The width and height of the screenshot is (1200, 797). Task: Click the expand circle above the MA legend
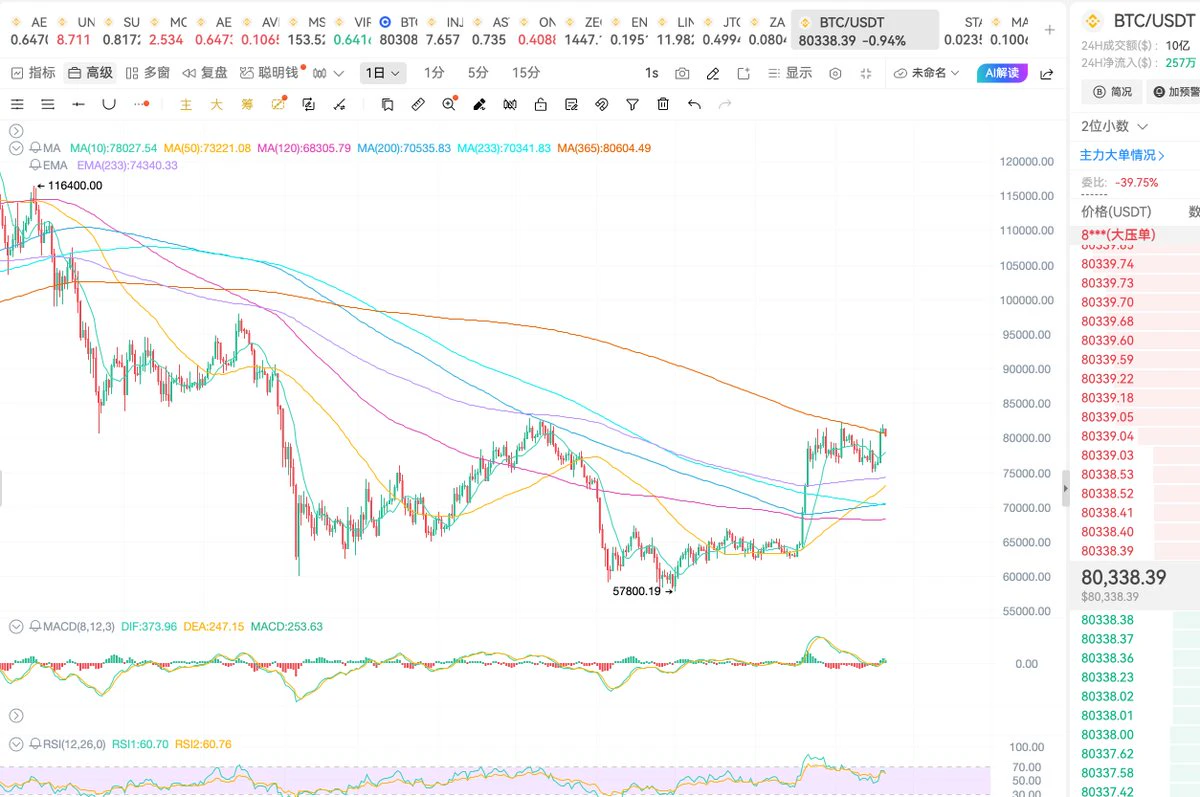pos(15,131)
